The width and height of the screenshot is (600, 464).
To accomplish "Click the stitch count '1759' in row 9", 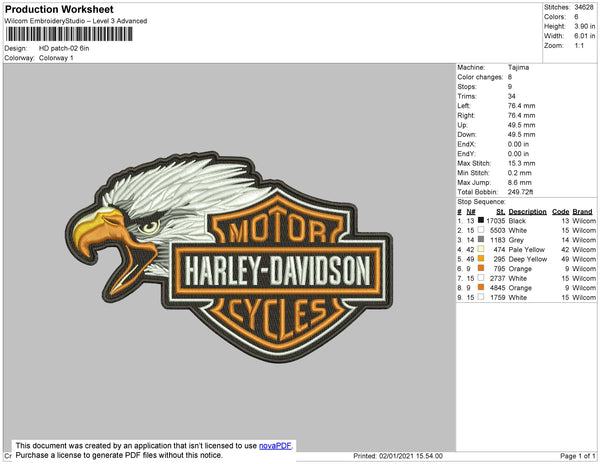I will point(497,297).
